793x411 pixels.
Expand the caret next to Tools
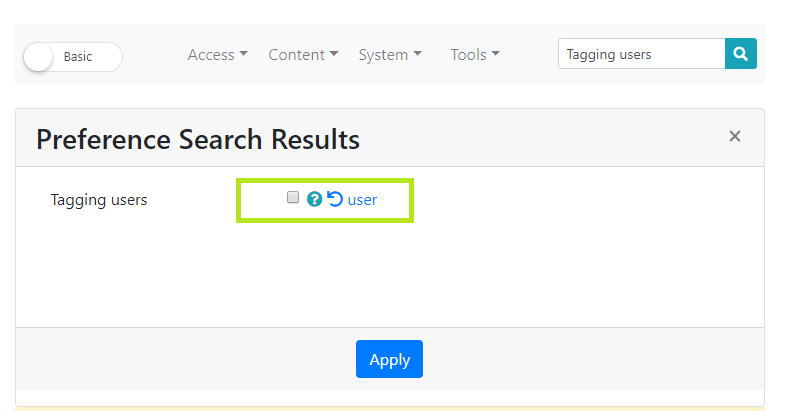point(496,54)
